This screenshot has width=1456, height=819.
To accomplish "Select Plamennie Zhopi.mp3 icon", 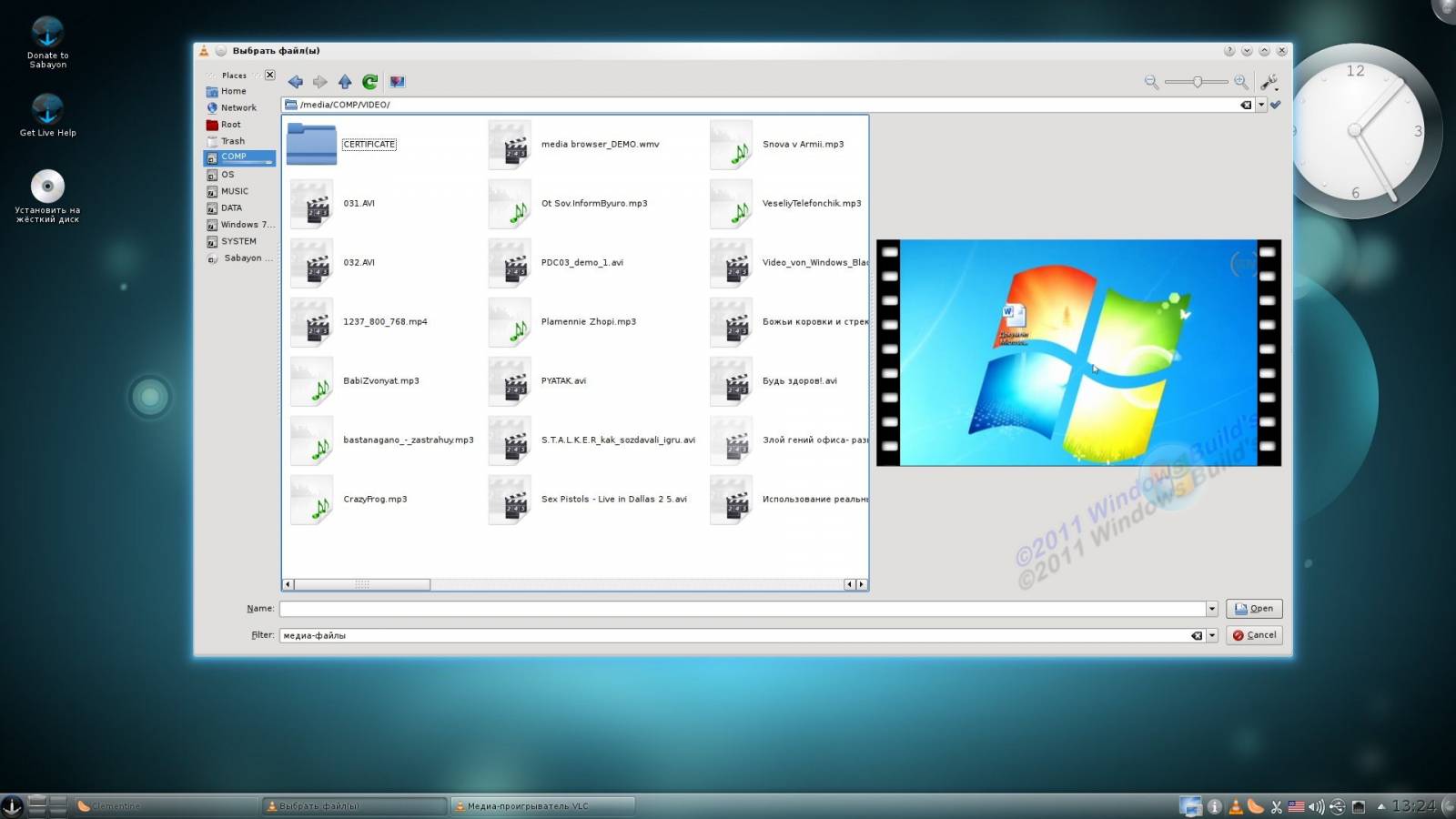I will coord(510,321).
